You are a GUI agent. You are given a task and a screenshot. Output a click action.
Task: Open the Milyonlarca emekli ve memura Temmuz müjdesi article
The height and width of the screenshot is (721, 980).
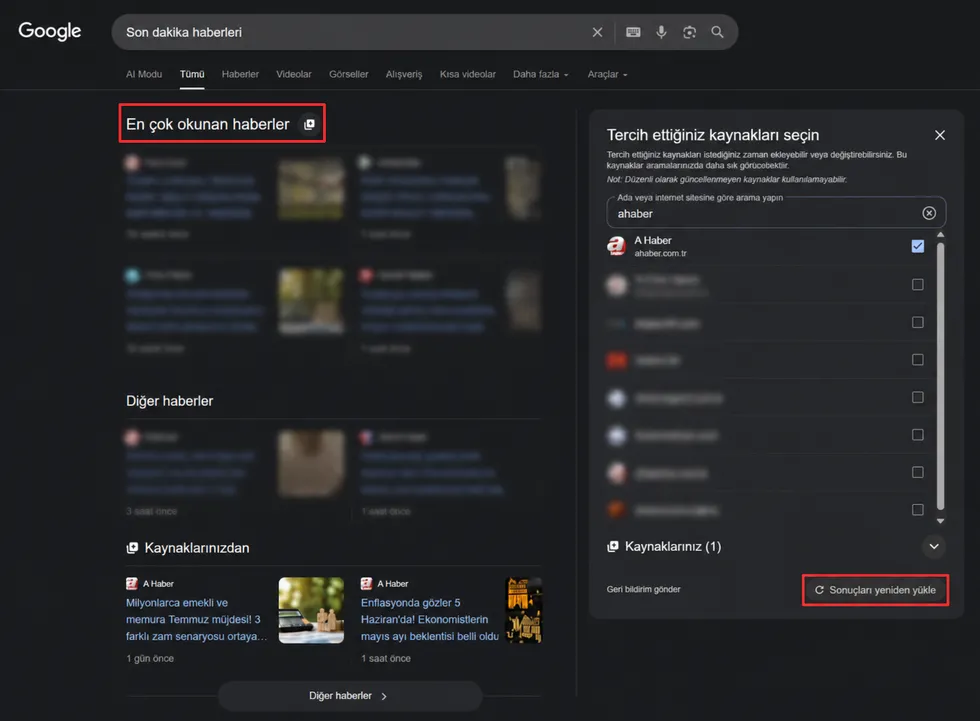pyautogui.click(x=196, y=620)
